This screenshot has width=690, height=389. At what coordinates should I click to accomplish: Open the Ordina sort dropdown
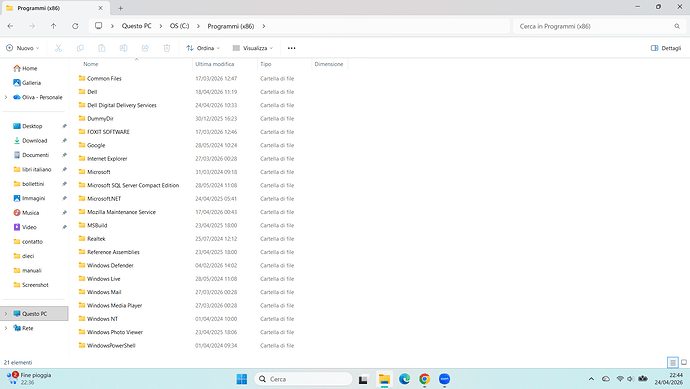203,48
